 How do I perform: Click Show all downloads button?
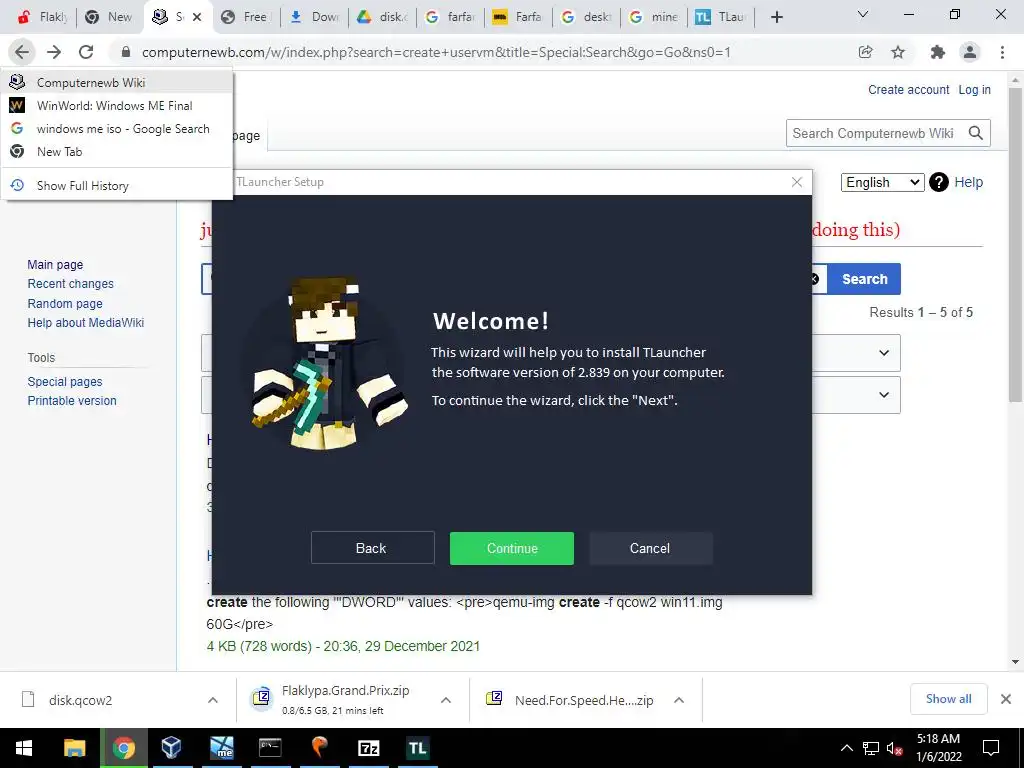[948, 699]
